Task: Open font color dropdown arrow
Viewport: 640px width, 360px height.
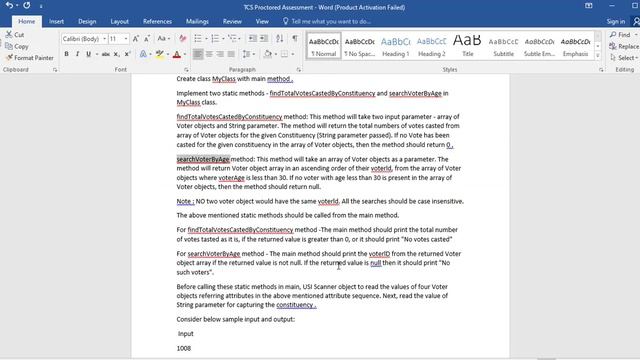Action: (185, 54)
